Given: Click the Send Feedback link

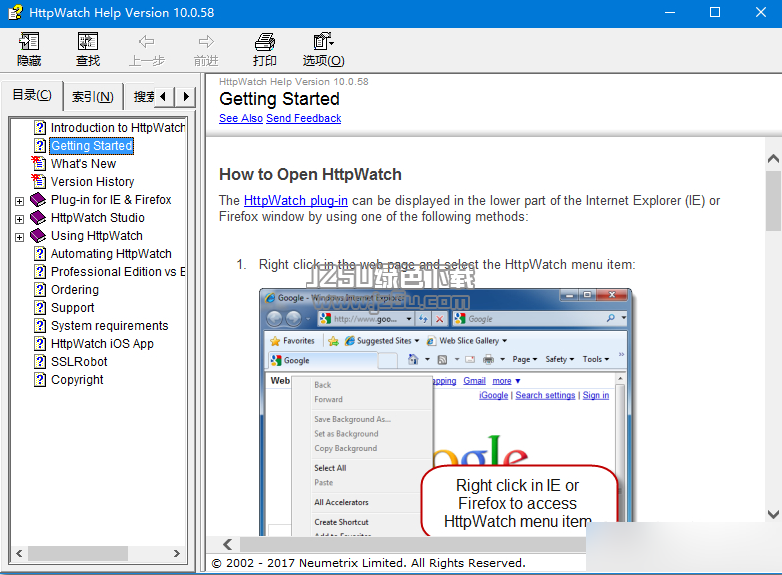Looking at the screenshot, I should point(304,118).
